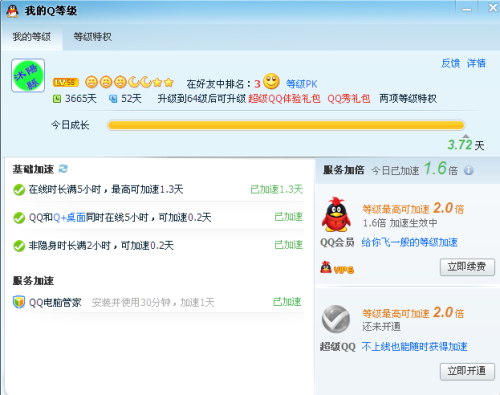Click the 还未开通 status text
This screenshot has height=395, width=500.
pyautogui.click(x=381, y=326)
